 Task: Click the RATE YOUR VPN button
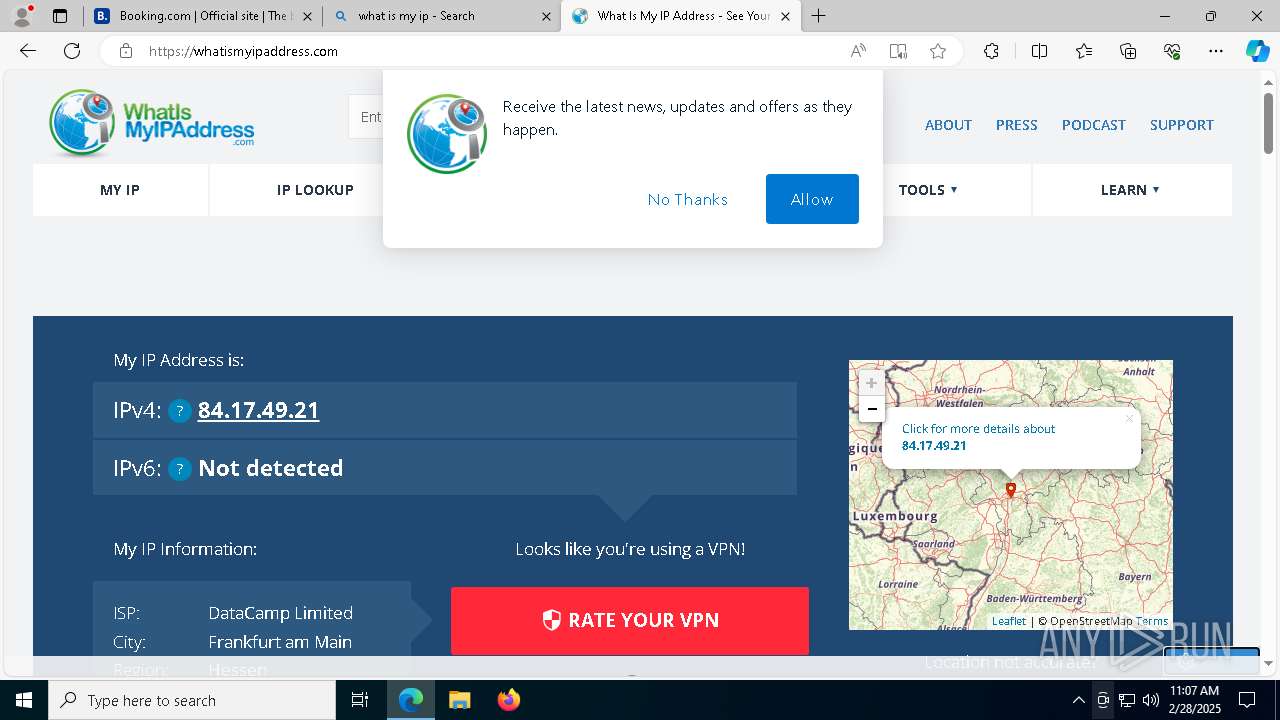tap(630, 620)
